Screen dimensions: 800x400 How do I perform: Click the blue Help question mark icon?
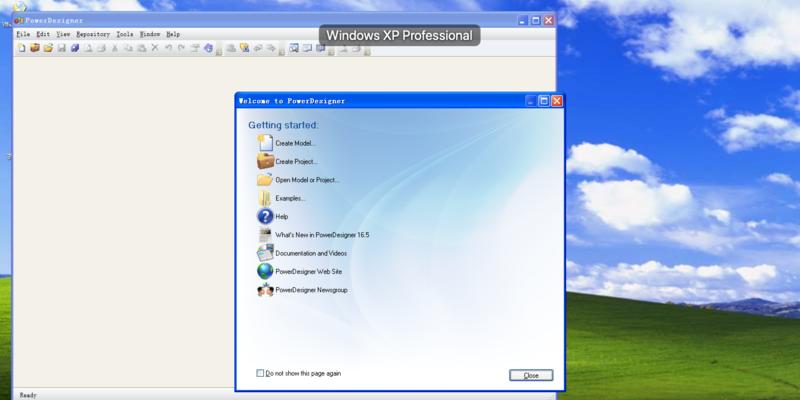point(265,216)
